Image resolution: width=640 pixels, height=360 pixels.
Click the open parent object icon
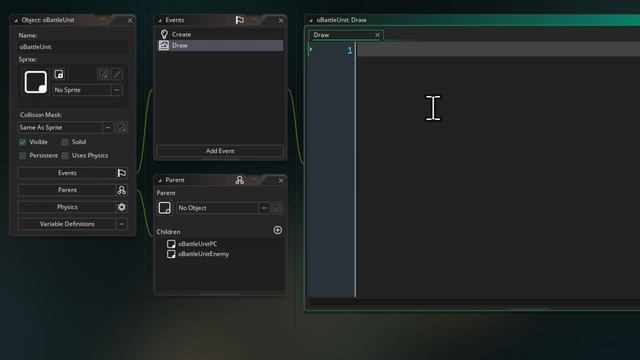pyautogui.click(x=277, y=208)
